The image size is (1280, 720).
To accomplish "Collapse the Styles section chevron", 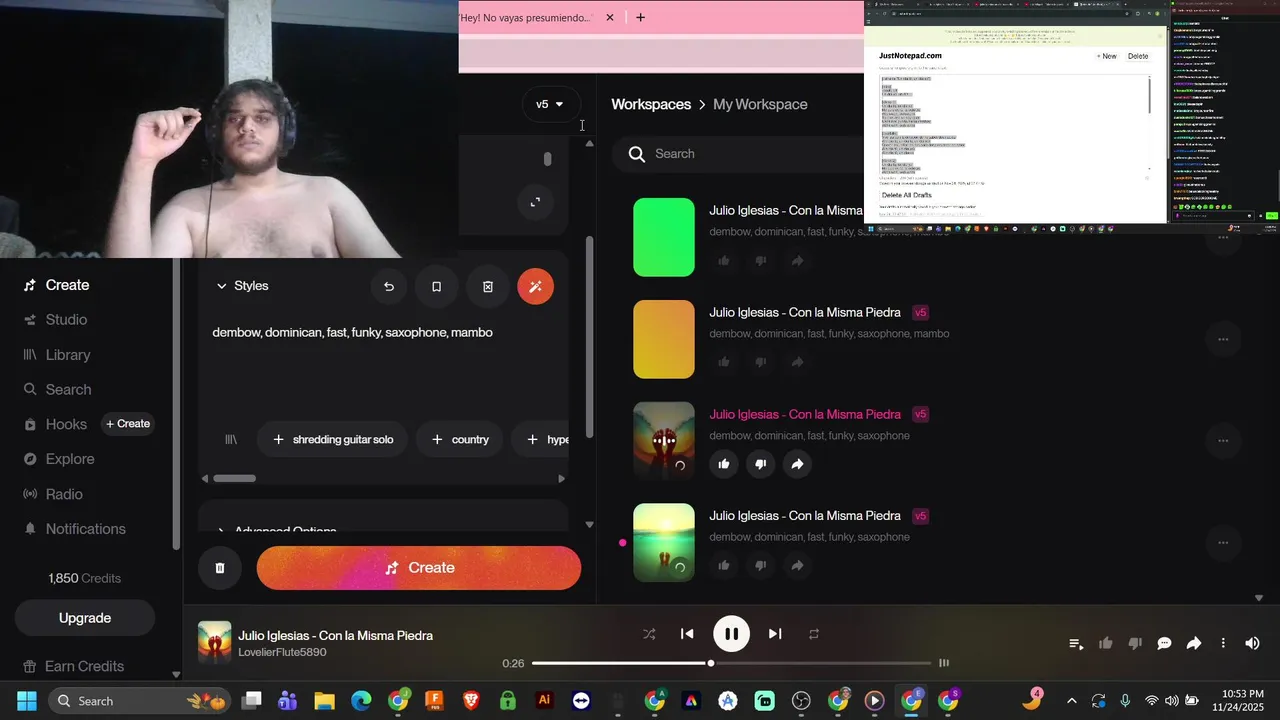I will coord(222,286).
